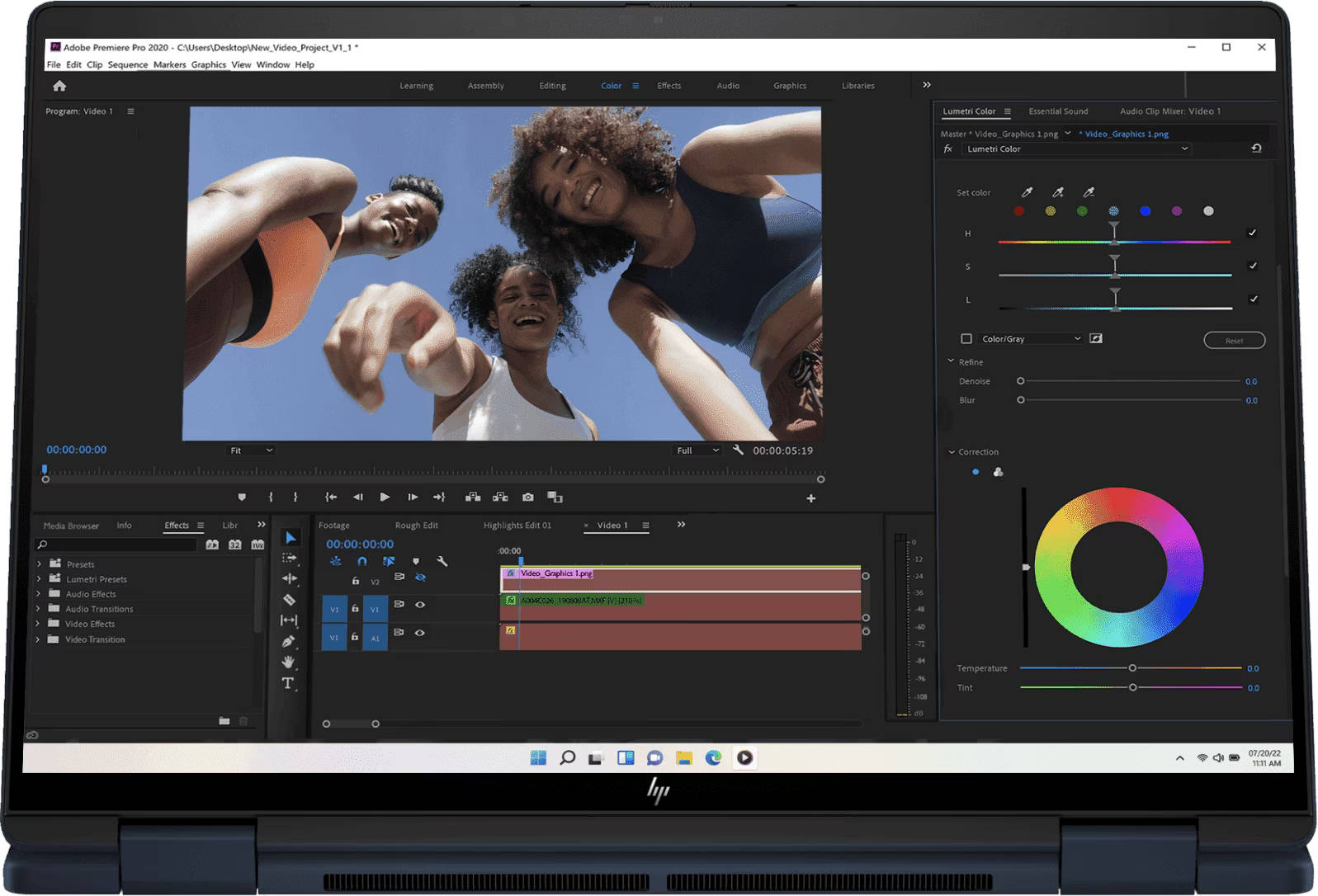Open the monitor settings wrench icon

coord(739,450)
